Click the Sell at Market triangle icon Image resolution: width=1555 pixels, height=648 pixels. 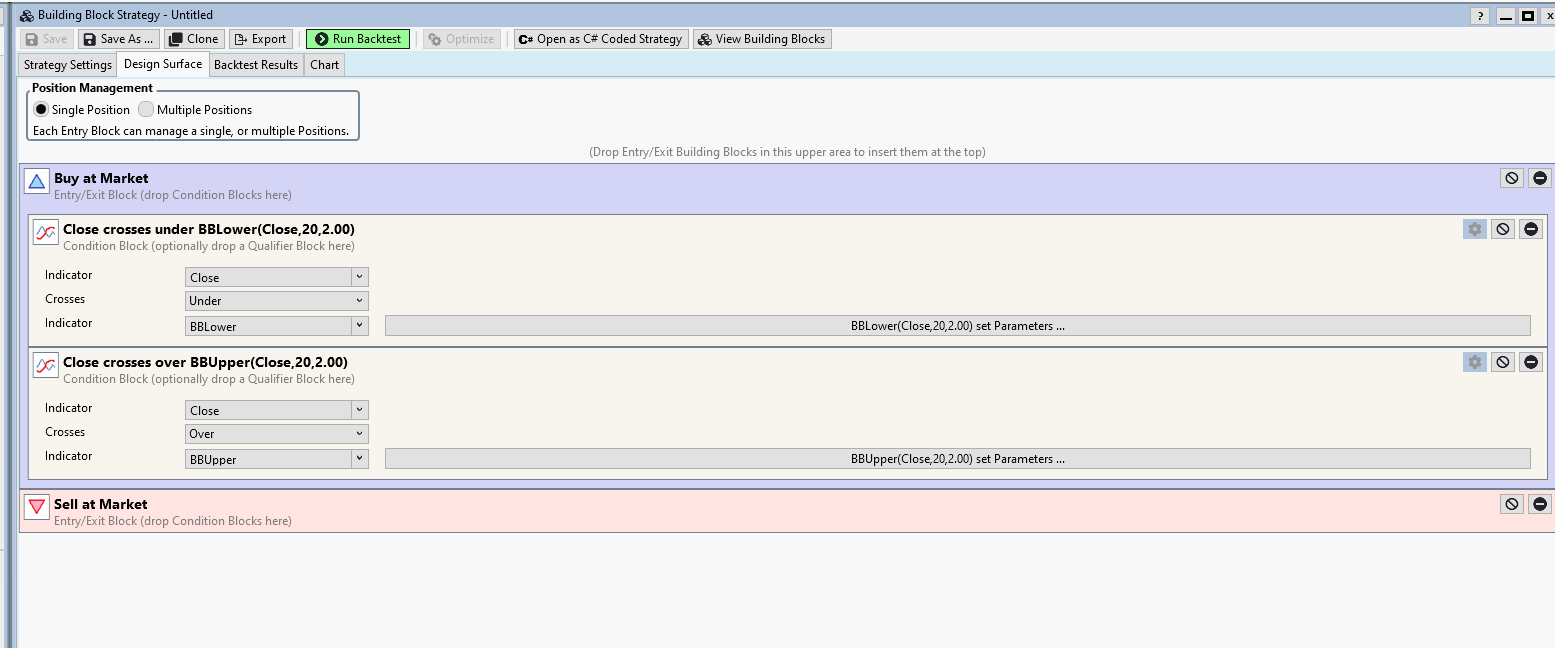[37, 507]
